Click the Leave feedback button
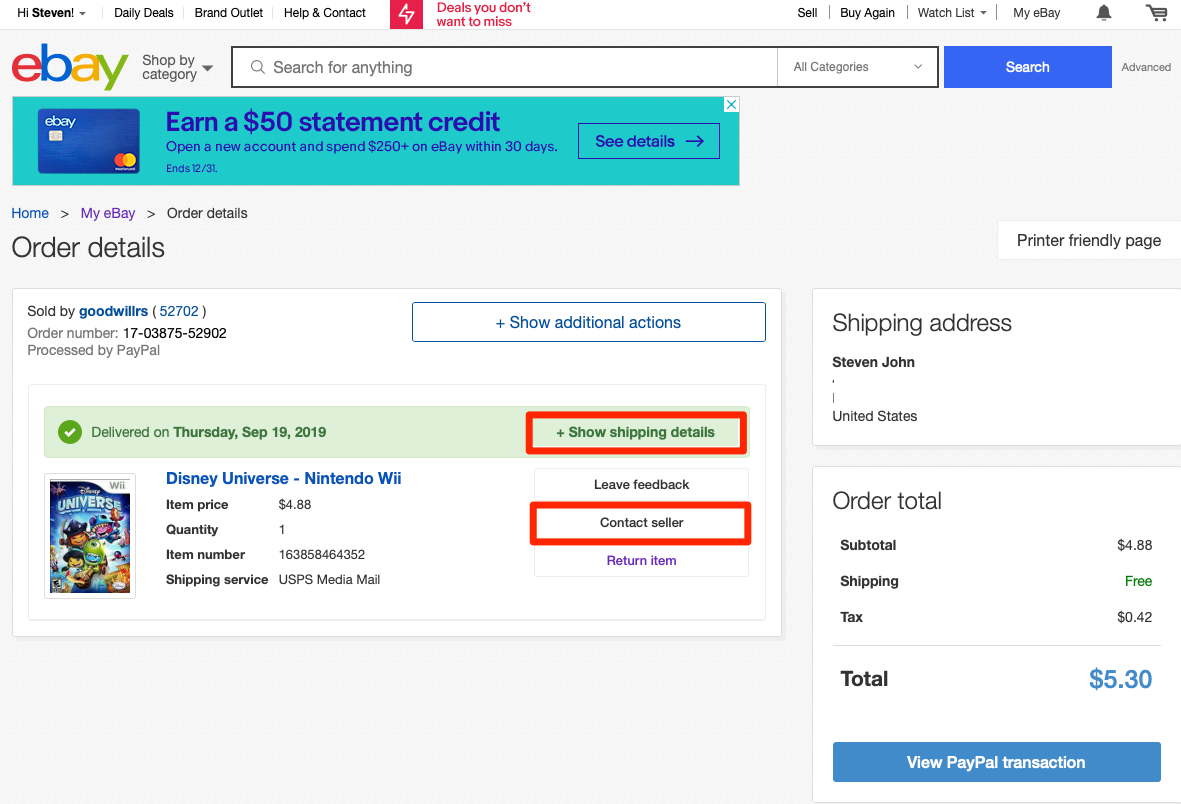 click(642, 485)
